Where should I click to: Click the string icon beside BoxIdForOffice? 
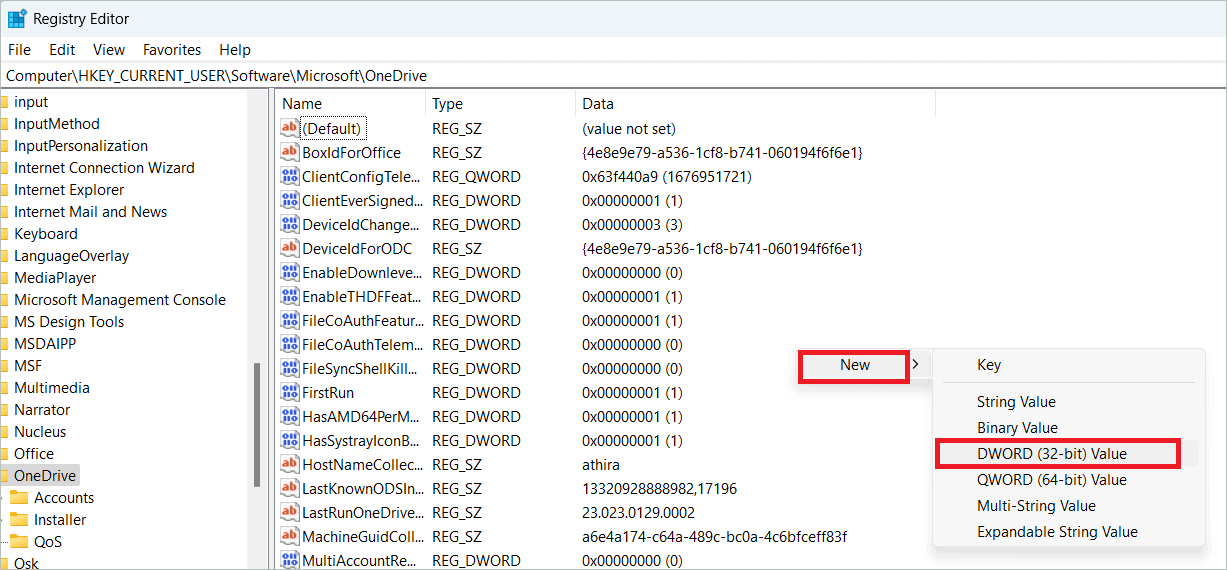click(290, 152)
